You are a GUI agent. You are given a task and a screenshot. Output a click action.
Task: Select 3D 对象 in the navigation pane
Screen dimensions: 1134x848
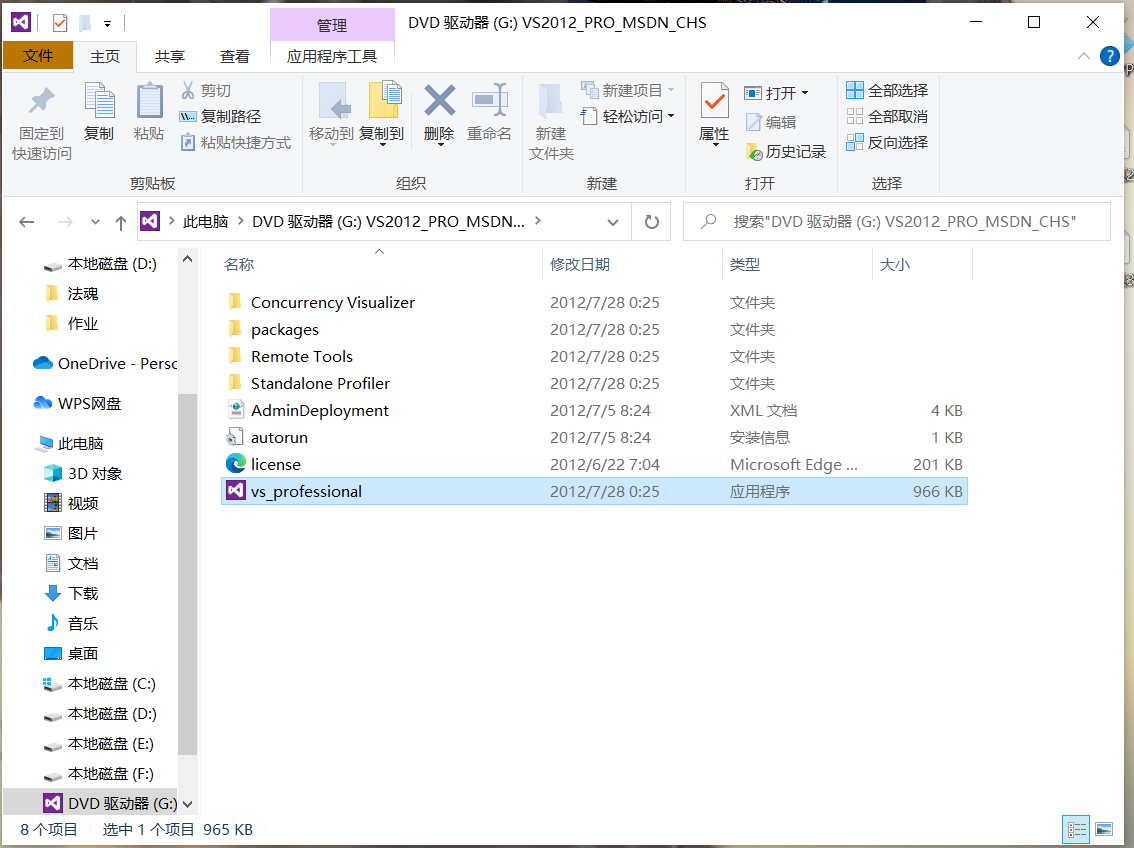click(x=82, y=474)
